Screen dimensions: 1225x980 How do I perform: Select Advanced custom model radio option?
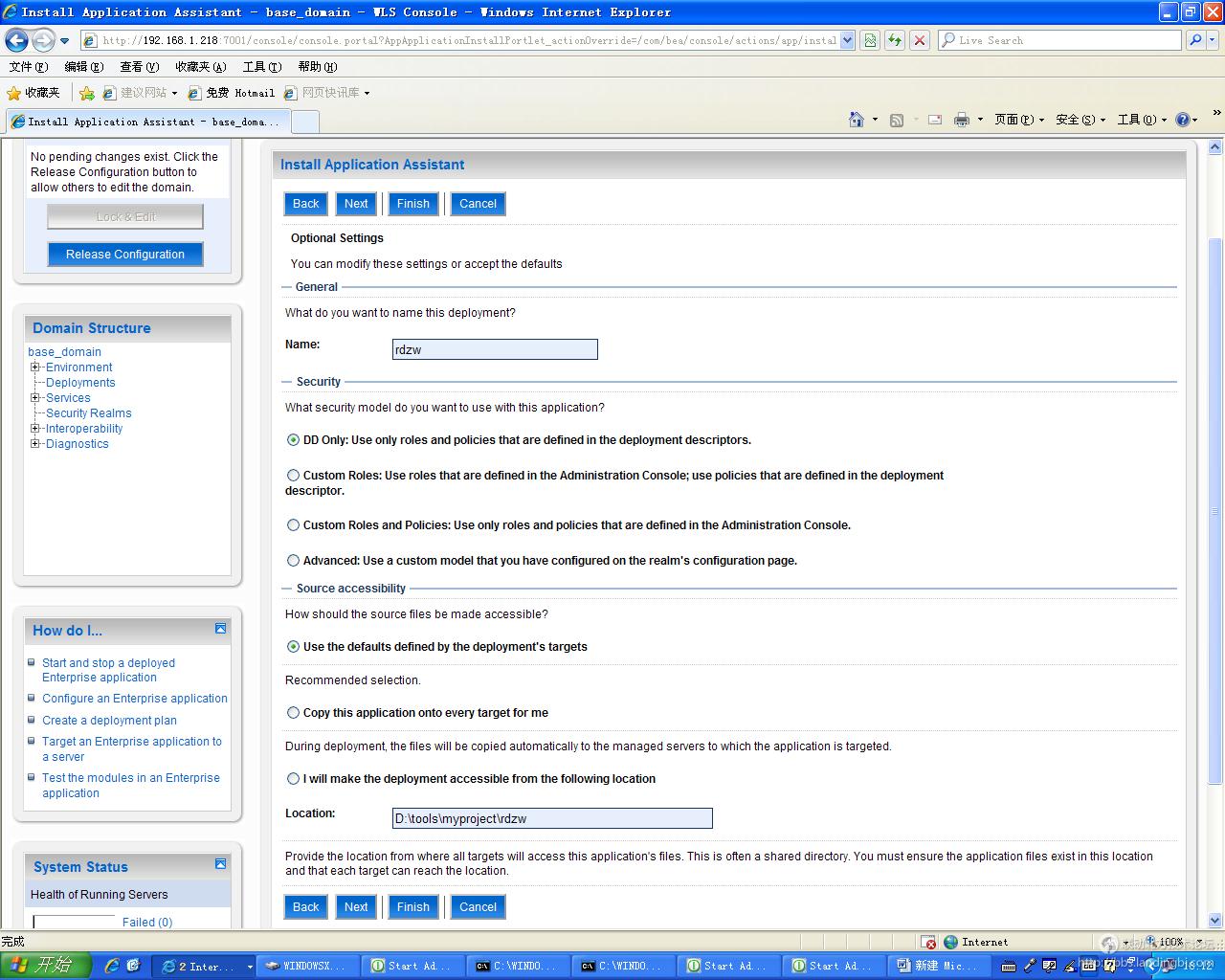293,561
